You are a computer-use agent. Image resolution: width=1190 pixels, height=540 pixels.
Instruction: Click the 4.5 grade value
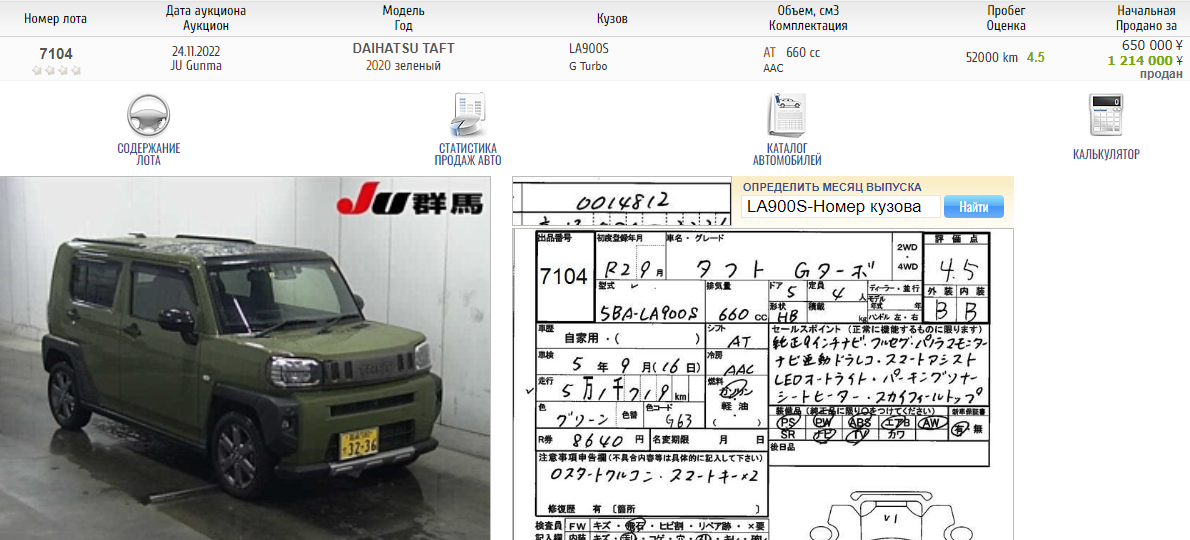[x=1035, y=58]
